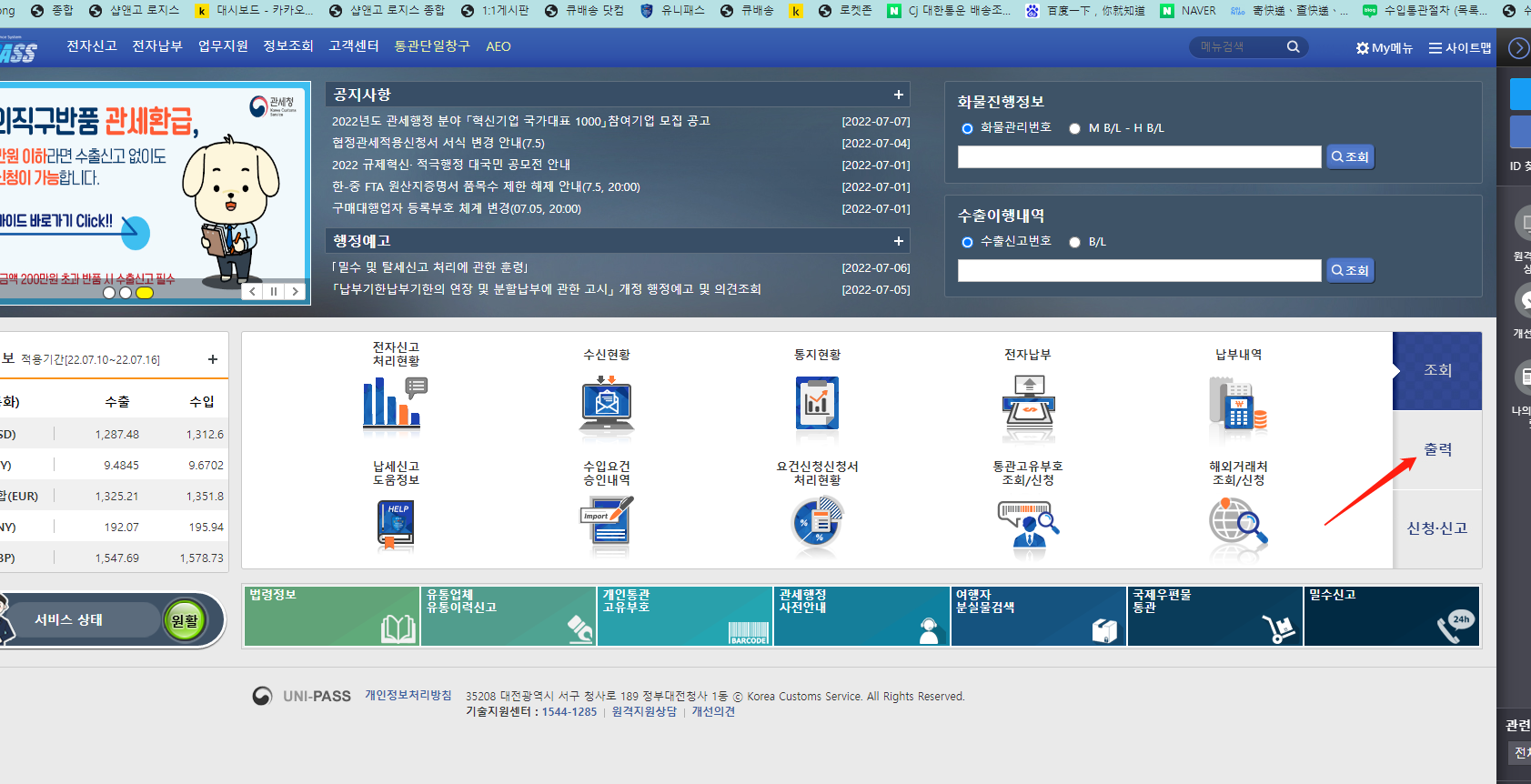1531x784 pixels.
Task: Expand the 행정예고 section plus button
Action: coord(898,241)
